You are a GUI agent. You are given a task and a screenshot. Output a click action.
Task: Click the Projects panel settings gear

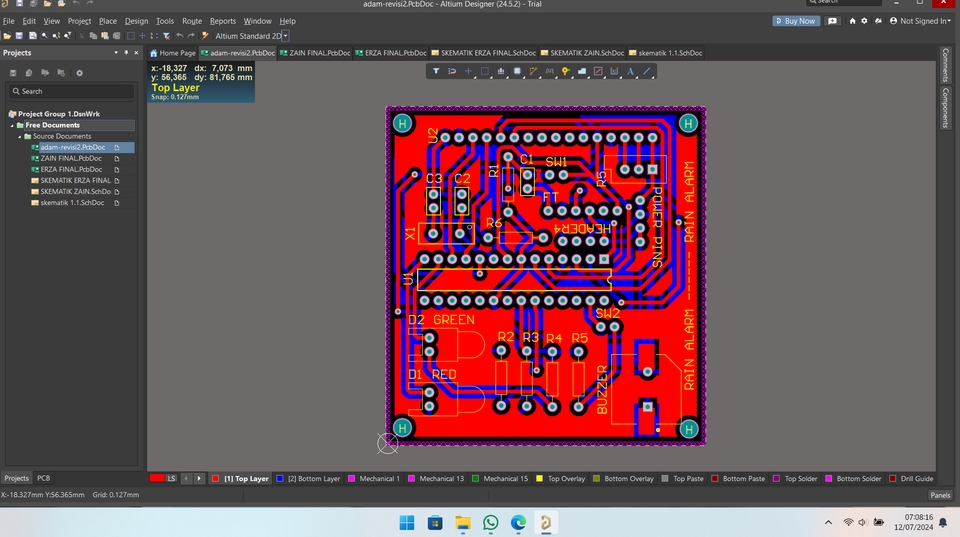click(x=79, y=73)
